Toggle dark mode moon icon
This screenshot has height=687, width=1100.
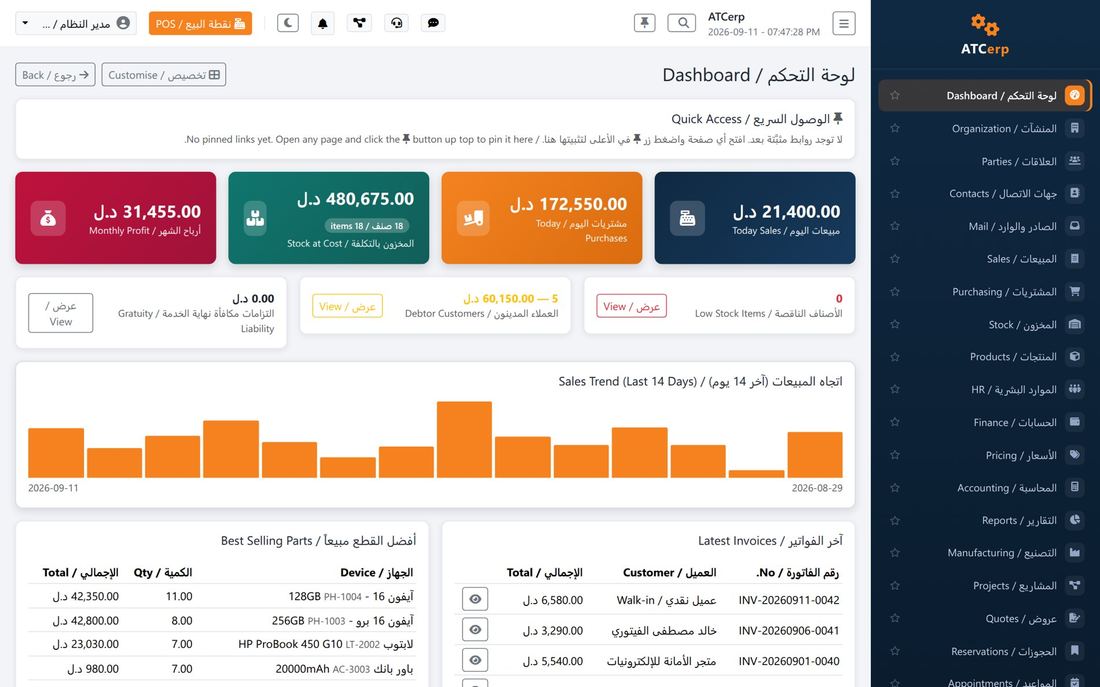(288, 23)
